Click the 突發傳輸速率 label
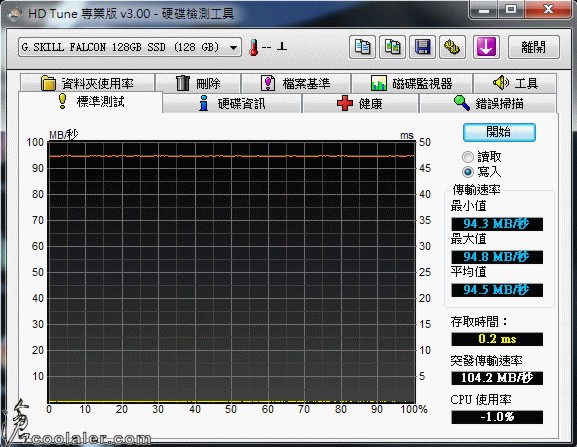This screenshot has height=447, width=577. pyautogui.click(x=486, y=361)
